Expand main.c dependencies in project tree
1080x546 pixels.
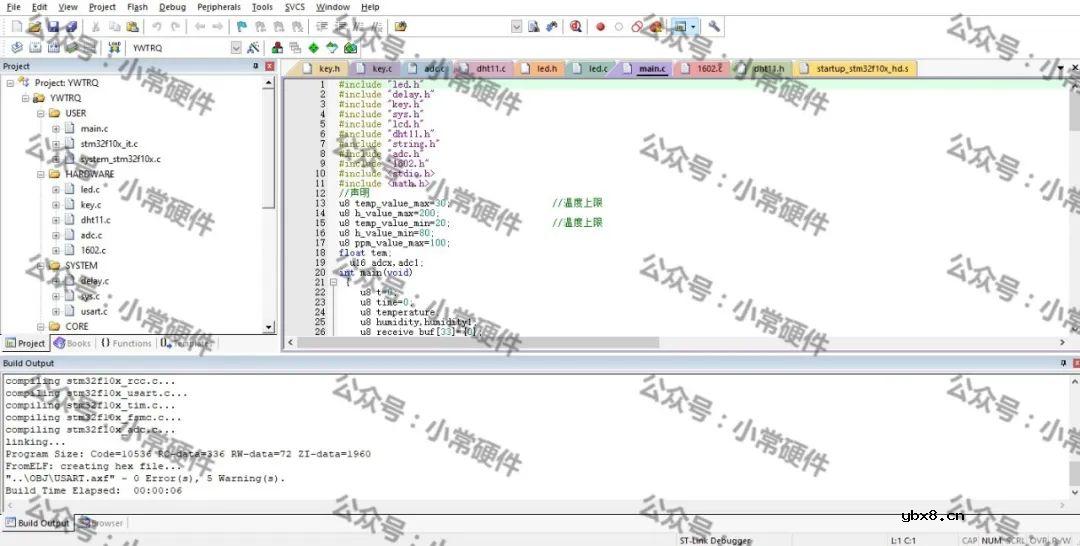click(56, 128)
